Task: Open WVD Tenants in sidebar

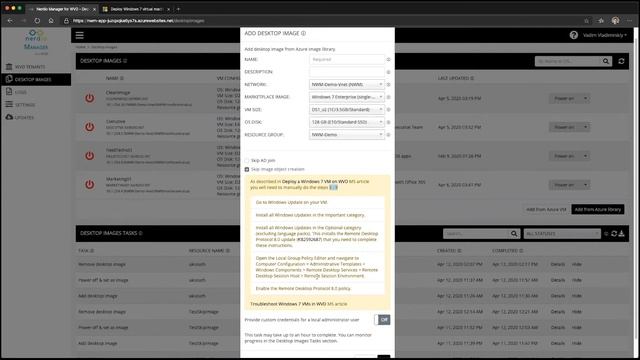Action: click(30, 67)
